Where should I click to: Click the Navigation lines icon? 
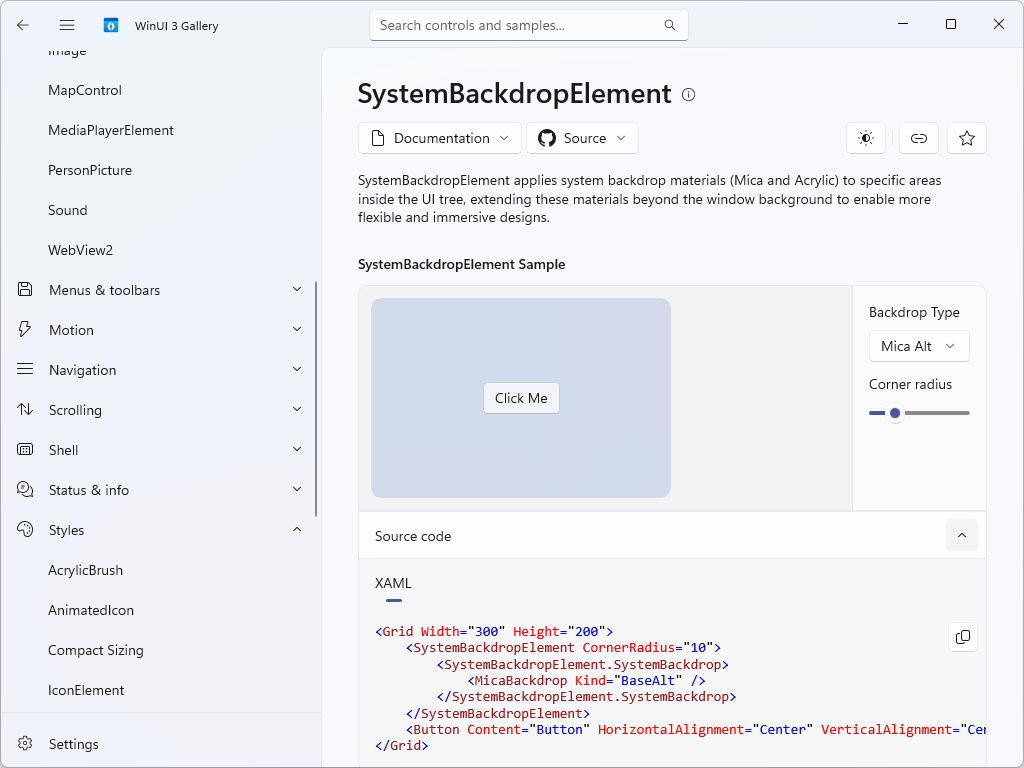[x=25, y=370]
